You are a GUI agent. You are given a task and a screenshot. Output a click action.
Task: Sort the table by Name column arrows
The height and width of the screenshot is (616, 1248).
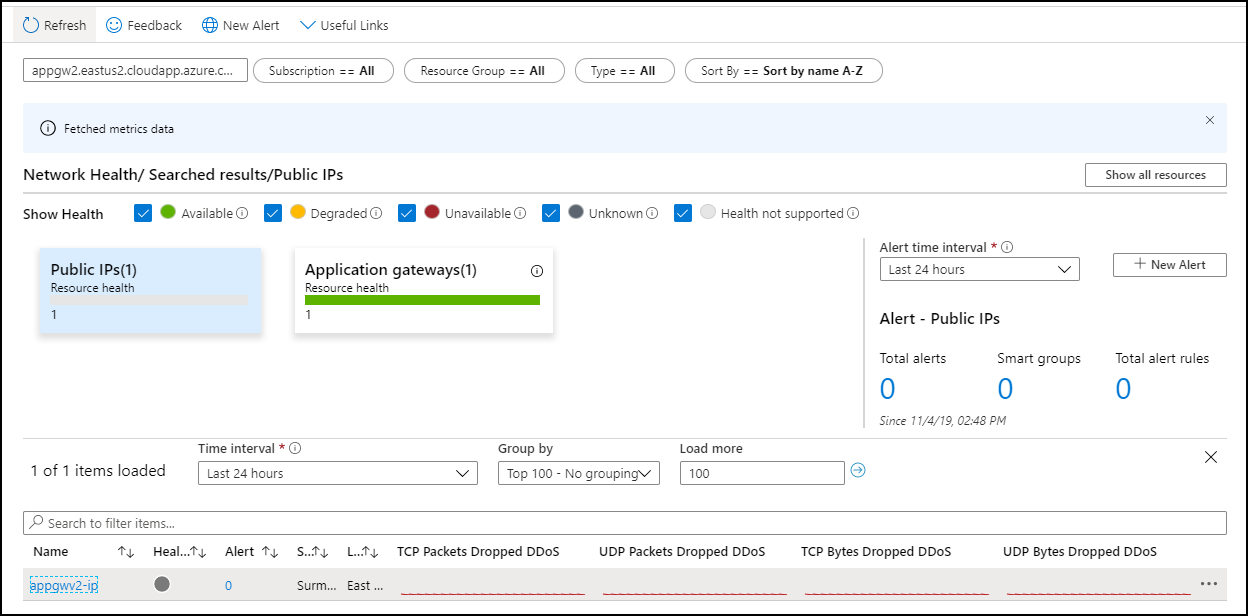(126, 552)
